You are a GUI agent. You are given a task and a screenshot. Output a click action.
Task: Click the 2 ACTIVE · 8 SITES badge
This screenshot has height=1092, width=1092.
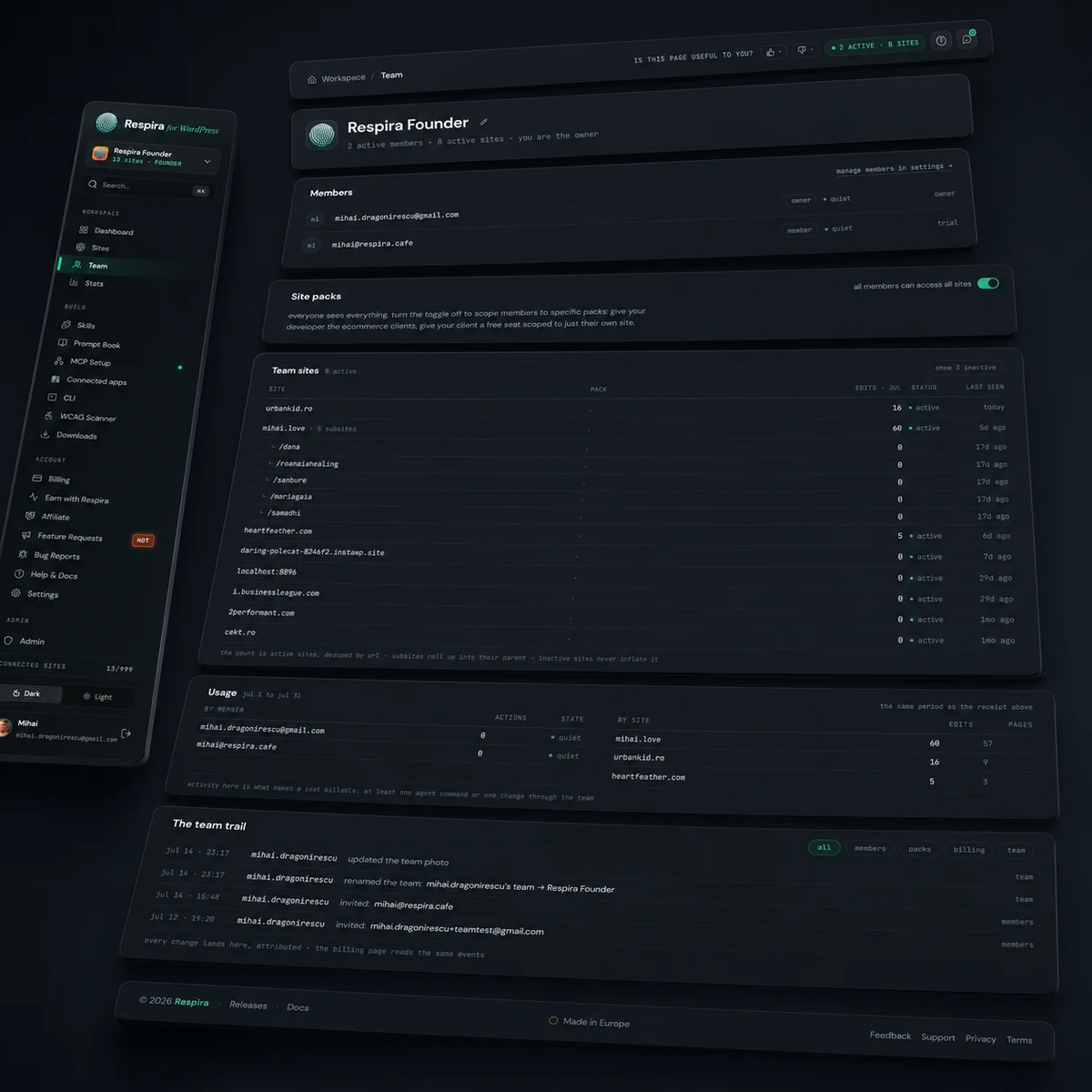pyautogui.click(x=875, y=45)
